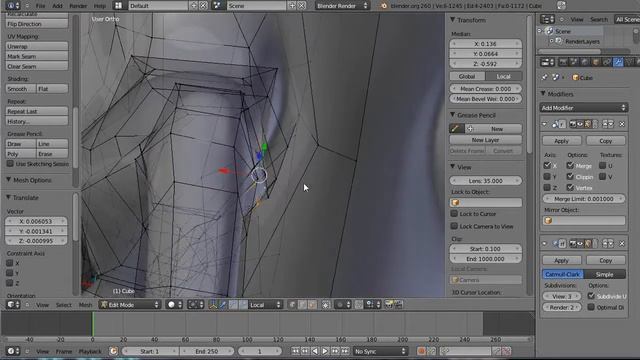
Task: Open the File menu
Action: click(40, 6)
